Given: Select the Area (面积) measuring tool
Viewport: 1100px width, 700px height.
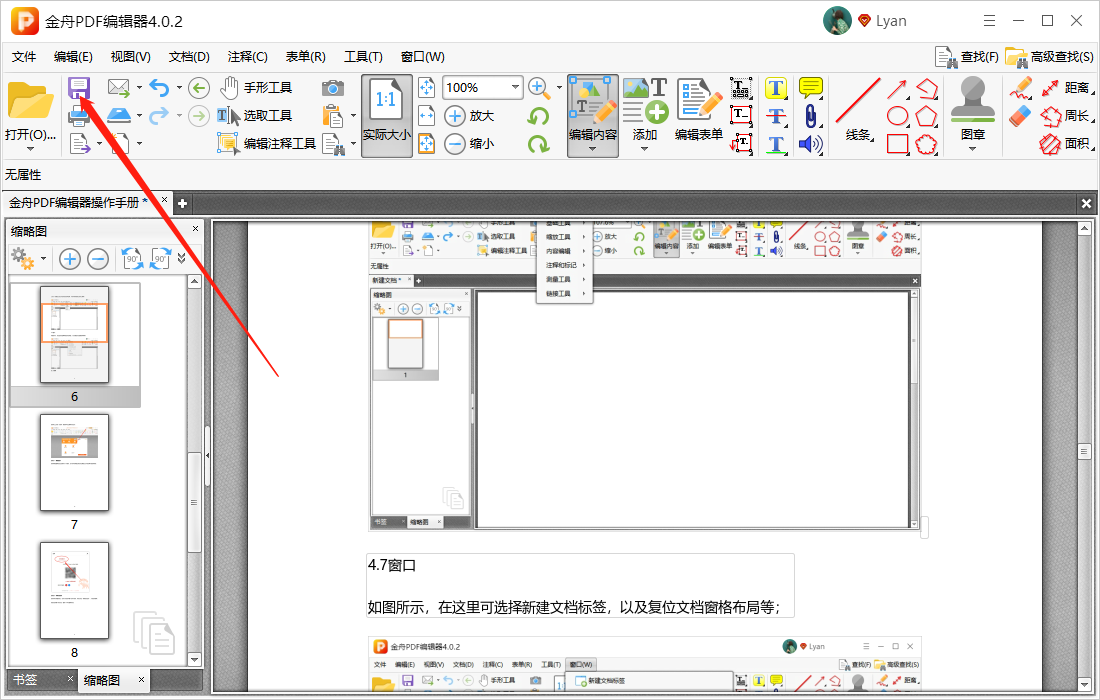Looking at the screenshot, I should [x=1065, y=144].
